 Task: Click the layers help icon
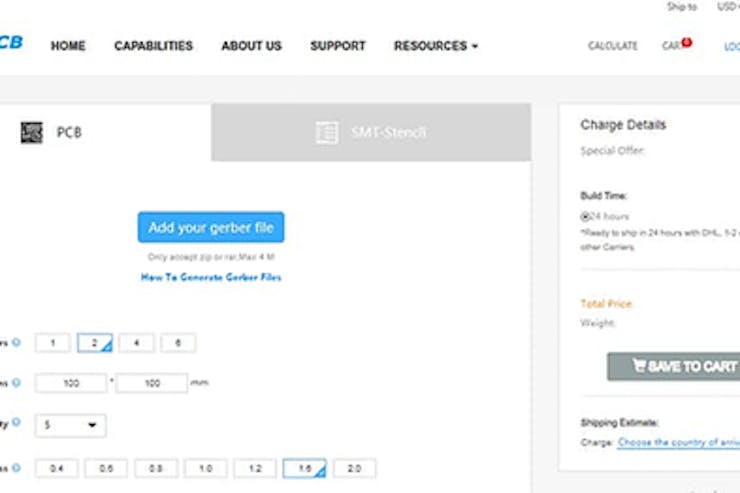point(17,342)
